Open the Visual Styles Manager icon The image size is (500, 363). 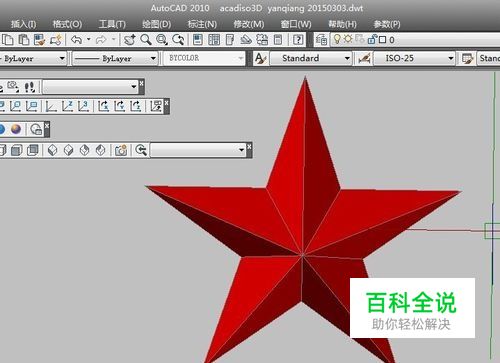pyautogui.click(x=36, y=129)
